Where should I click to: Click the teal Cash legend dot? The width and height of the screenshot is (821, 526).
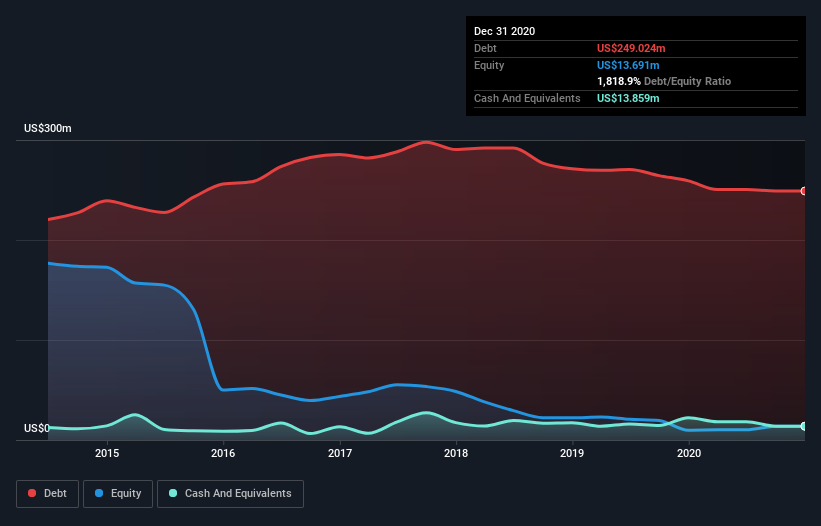pos(173,493)
